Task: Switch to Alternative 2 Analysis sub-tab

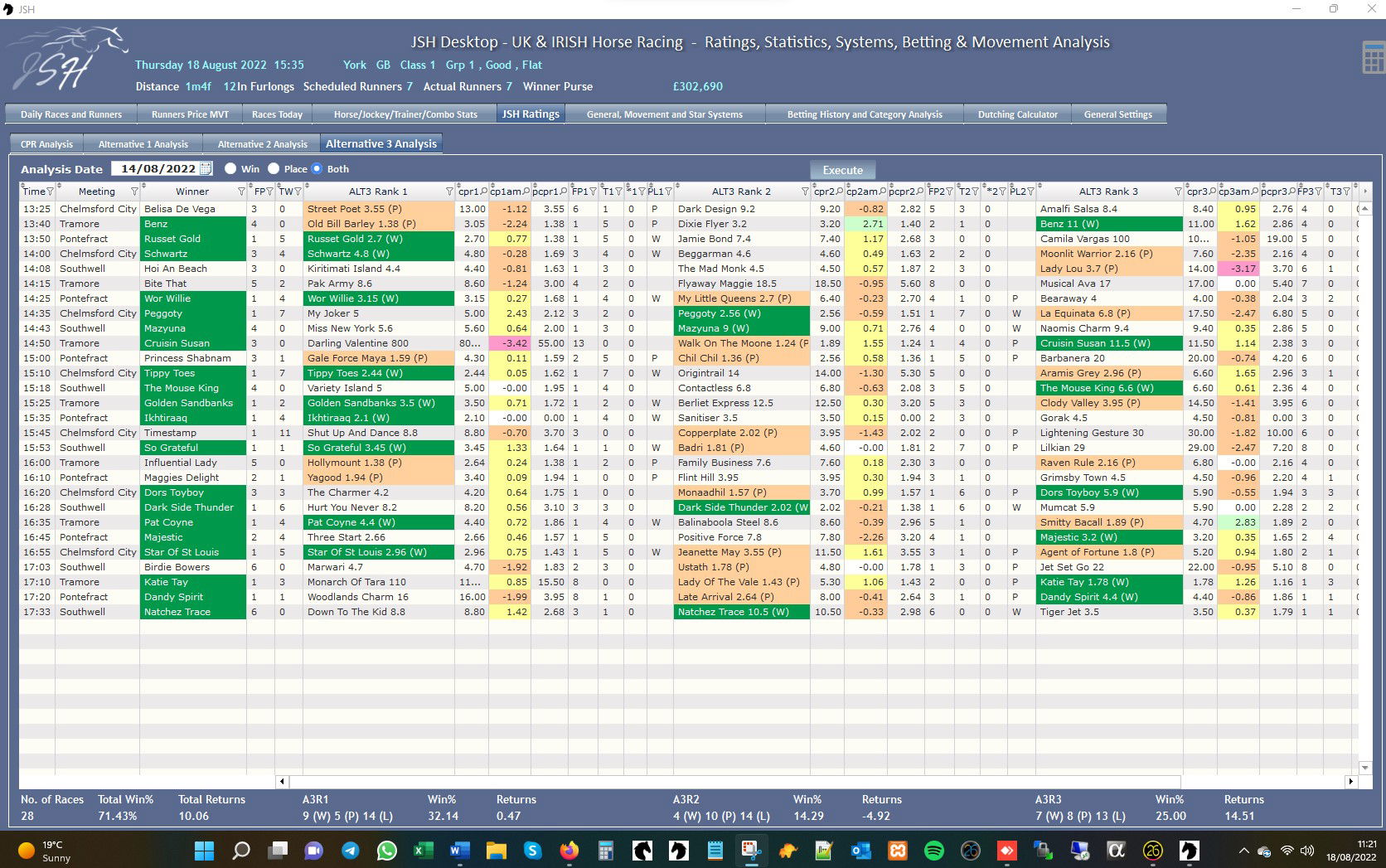Action: (x=262, y=144)
